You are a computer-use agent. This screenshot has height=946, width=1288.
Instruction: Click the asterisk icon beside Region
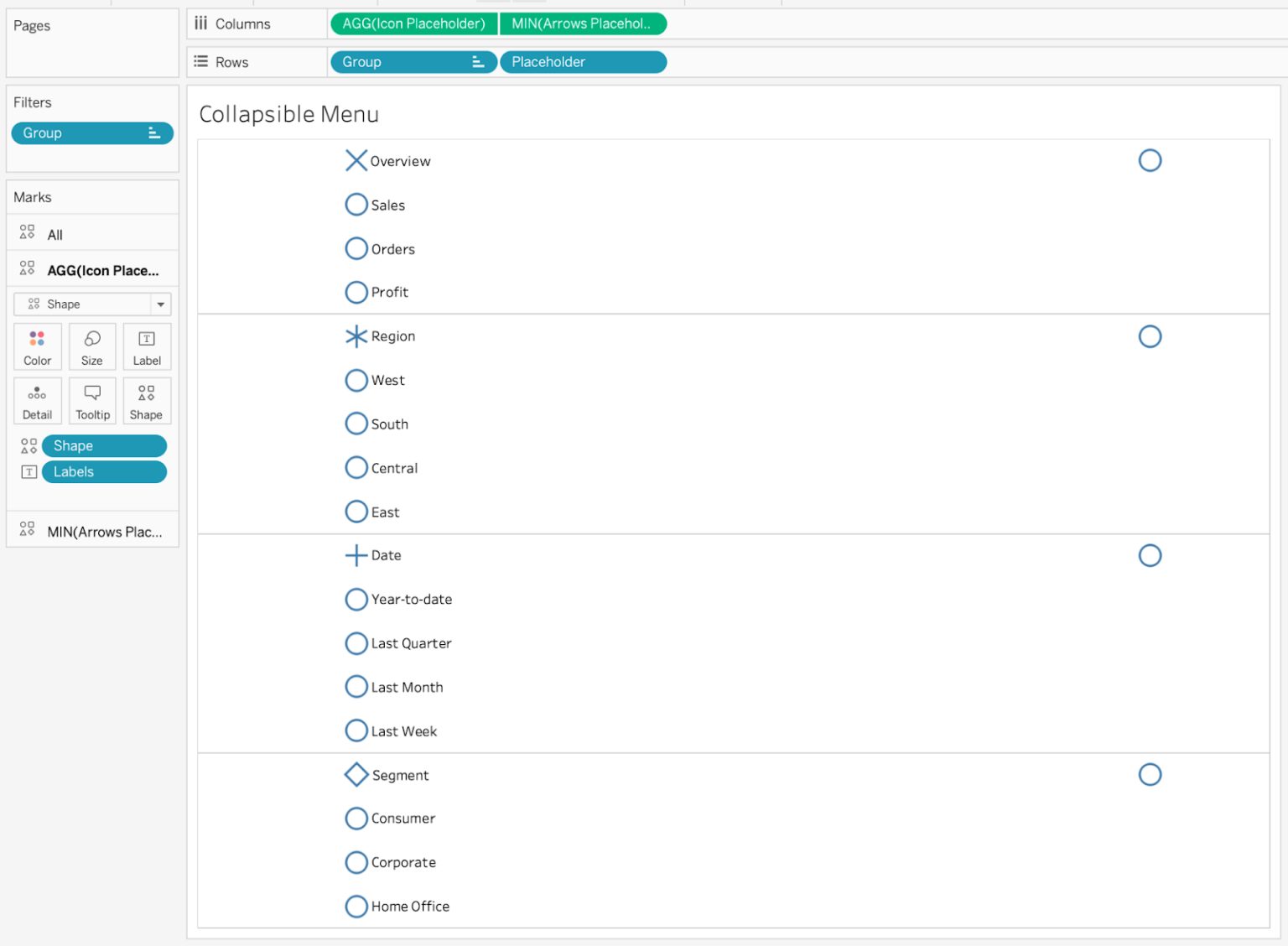[355, 335]
